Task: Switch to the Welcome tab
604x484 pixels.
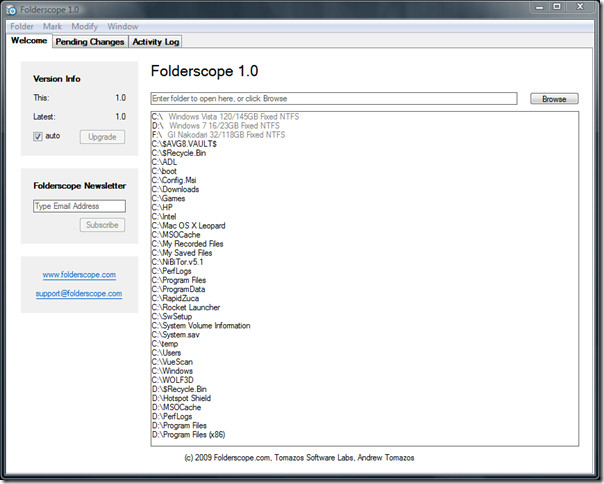Action: [29, 41]
